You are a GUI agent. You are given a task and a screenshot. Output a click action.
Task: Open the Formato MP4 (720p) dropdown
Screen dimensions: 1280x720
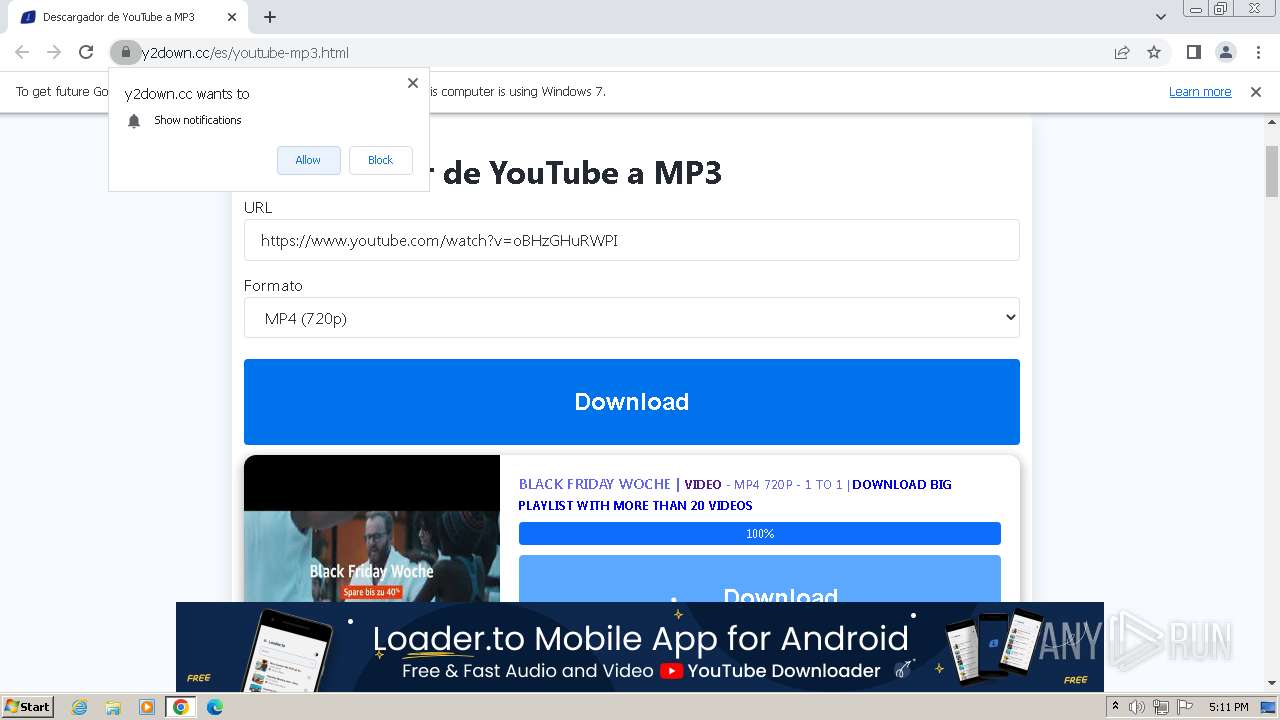click(632, 318)
